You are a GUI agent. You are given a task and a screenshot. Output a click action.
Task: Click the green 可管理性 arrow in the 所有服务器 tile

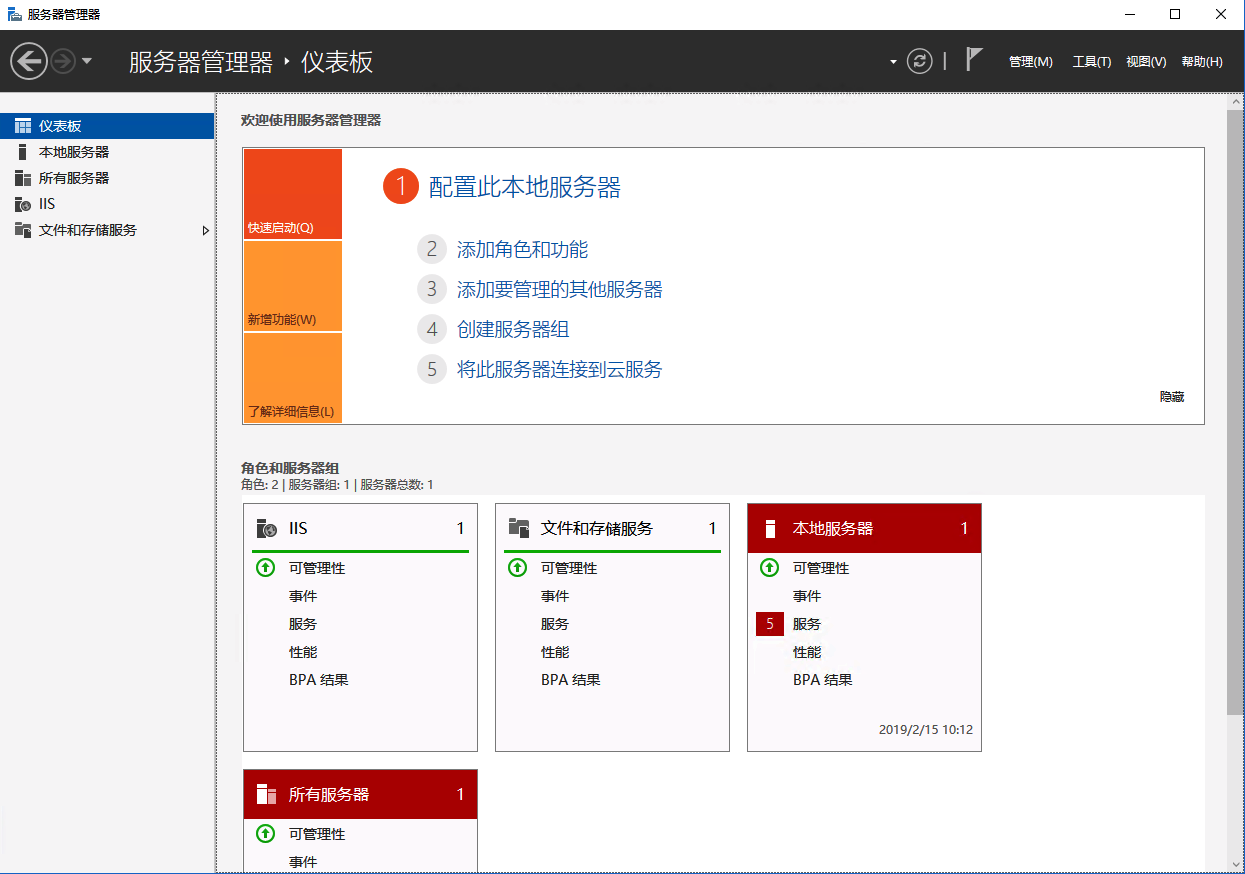pyautogui.click(x=265, y=834)
